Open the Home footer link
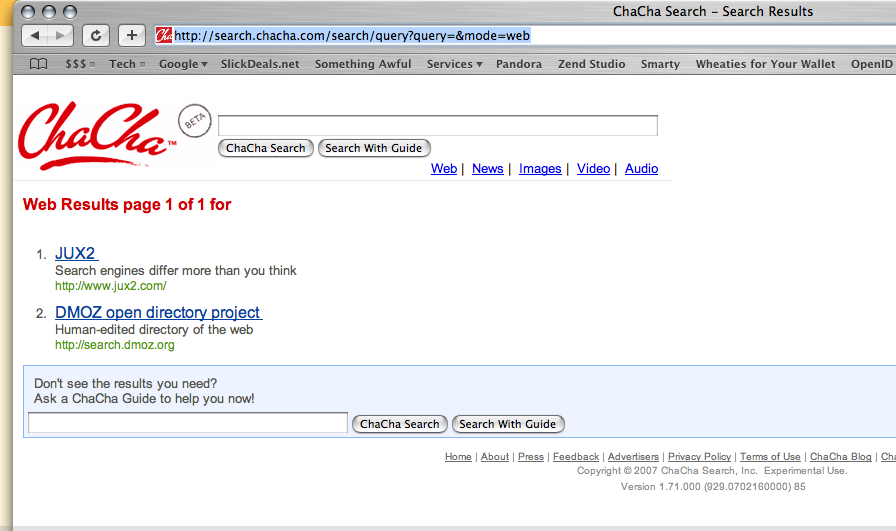 (x=458, y=457)
